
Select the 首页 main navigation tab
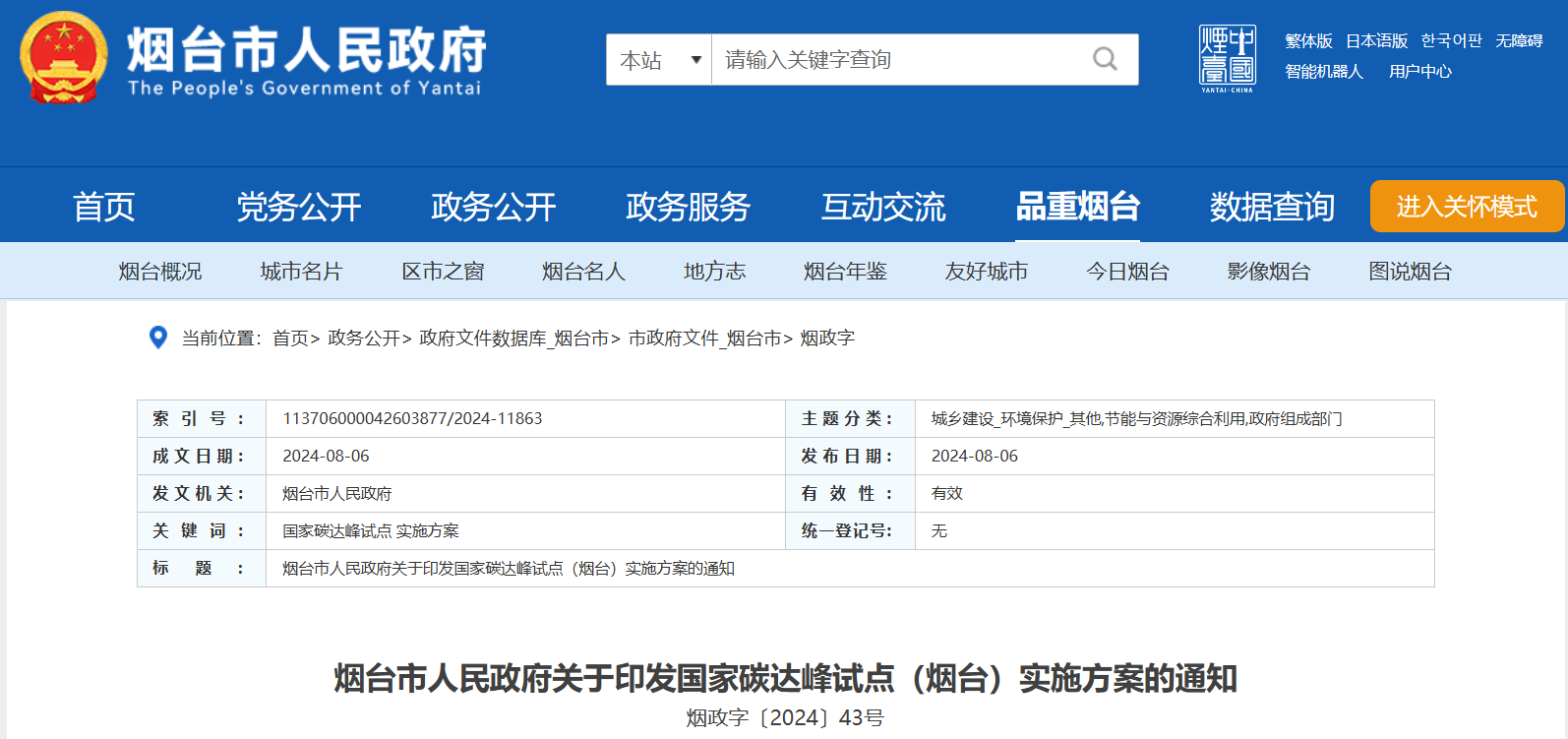104,207
